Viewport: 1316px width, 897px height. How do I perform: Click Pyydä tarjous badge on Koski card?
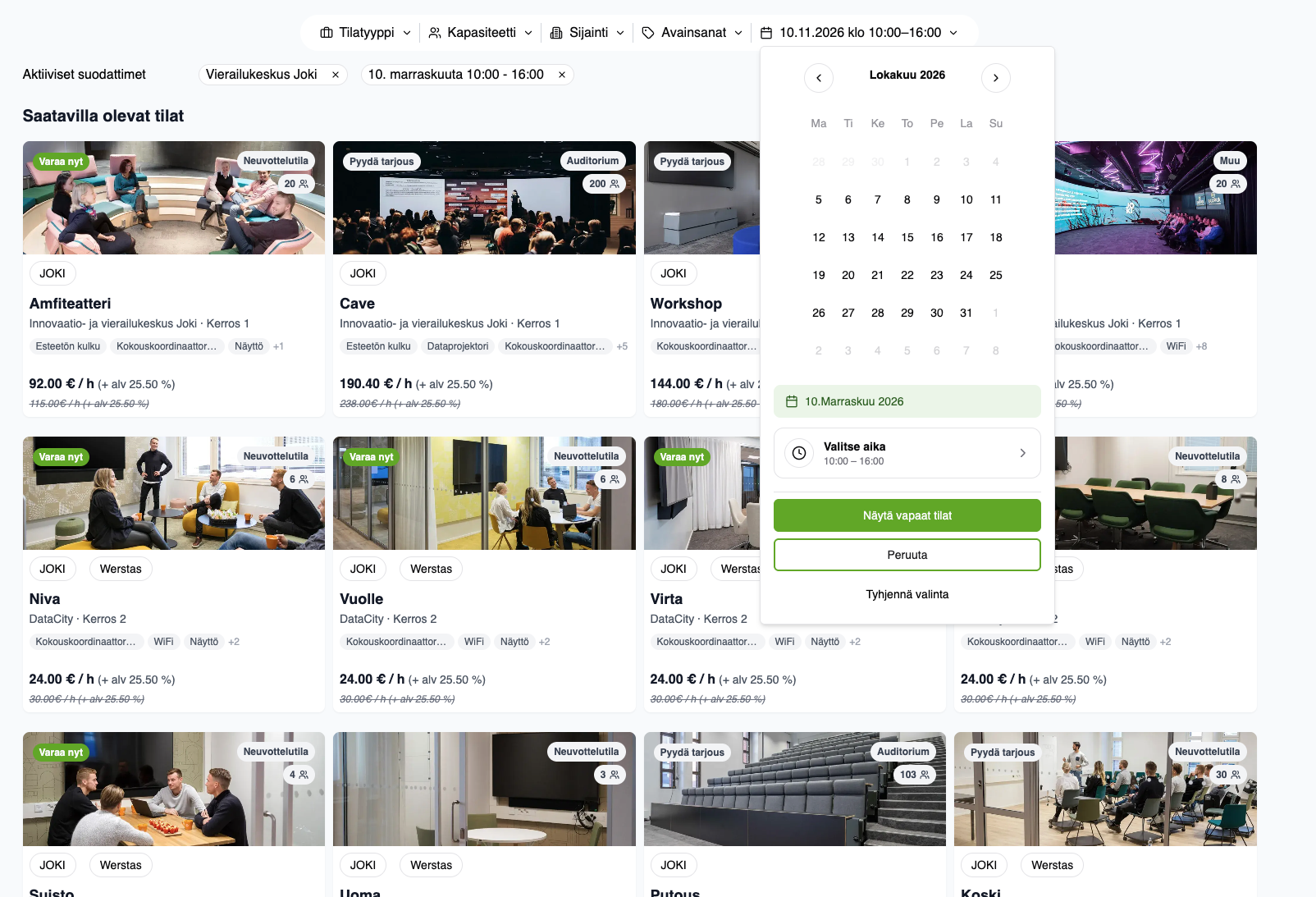coord(1003,753)
